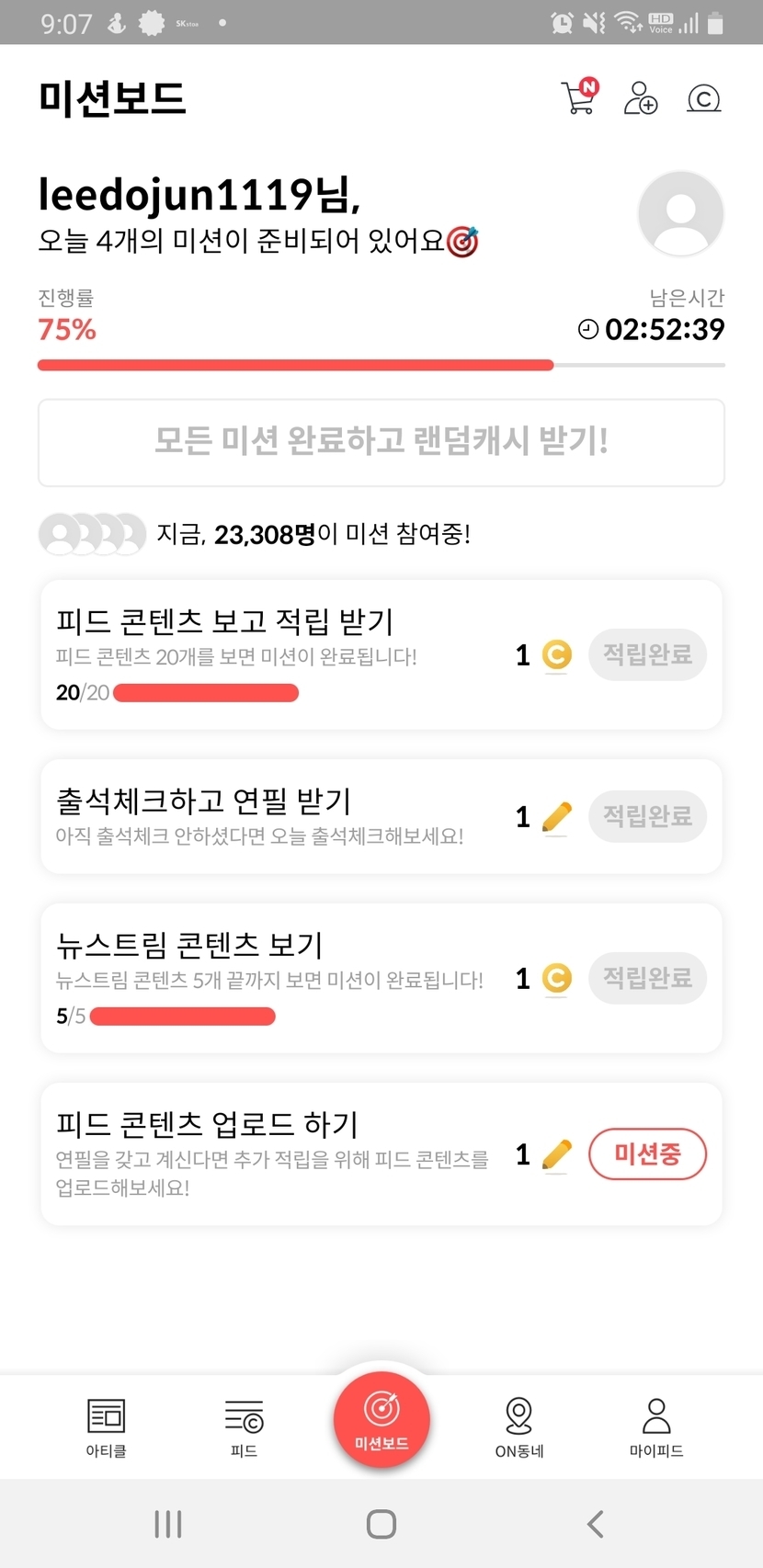The height and width of the screenshot is (1568, 763).
Task: Switch to the 피드 tab
Action: pos(244,1426)
